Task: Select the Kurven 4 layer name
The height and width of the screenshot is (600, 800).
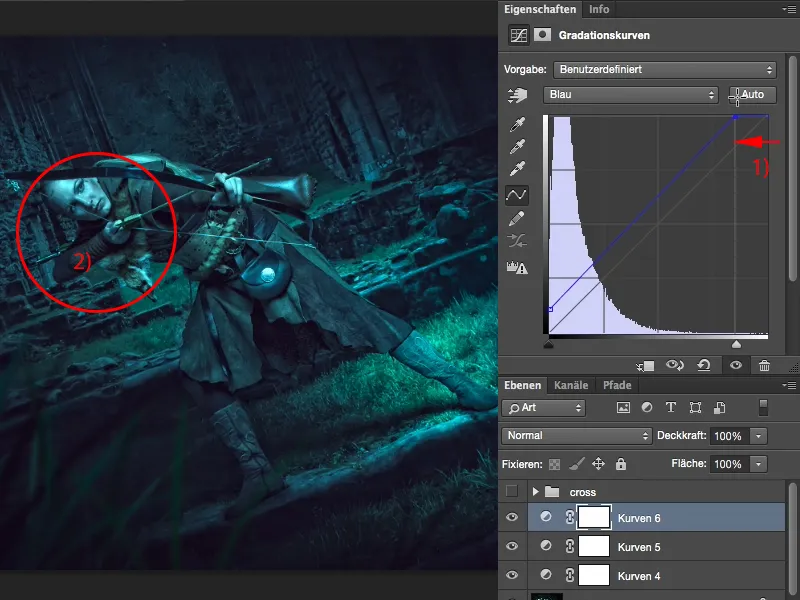Action: point(639,577)
